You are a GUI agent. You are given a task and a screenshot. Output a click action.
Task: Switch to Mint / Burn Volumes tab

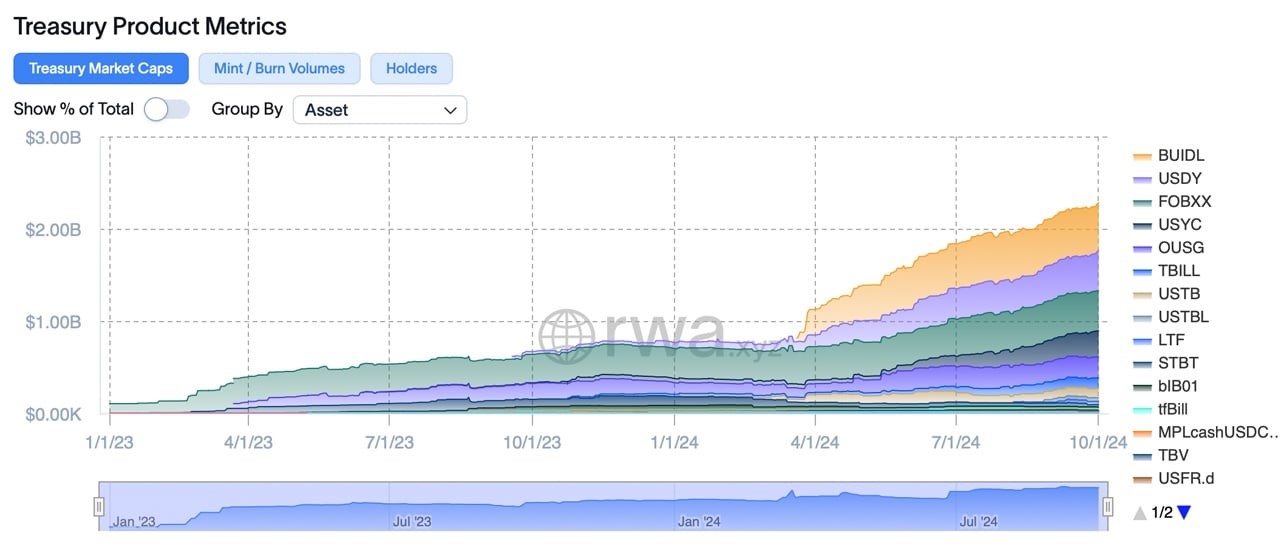pyautogui.click(x=279, y=69)
